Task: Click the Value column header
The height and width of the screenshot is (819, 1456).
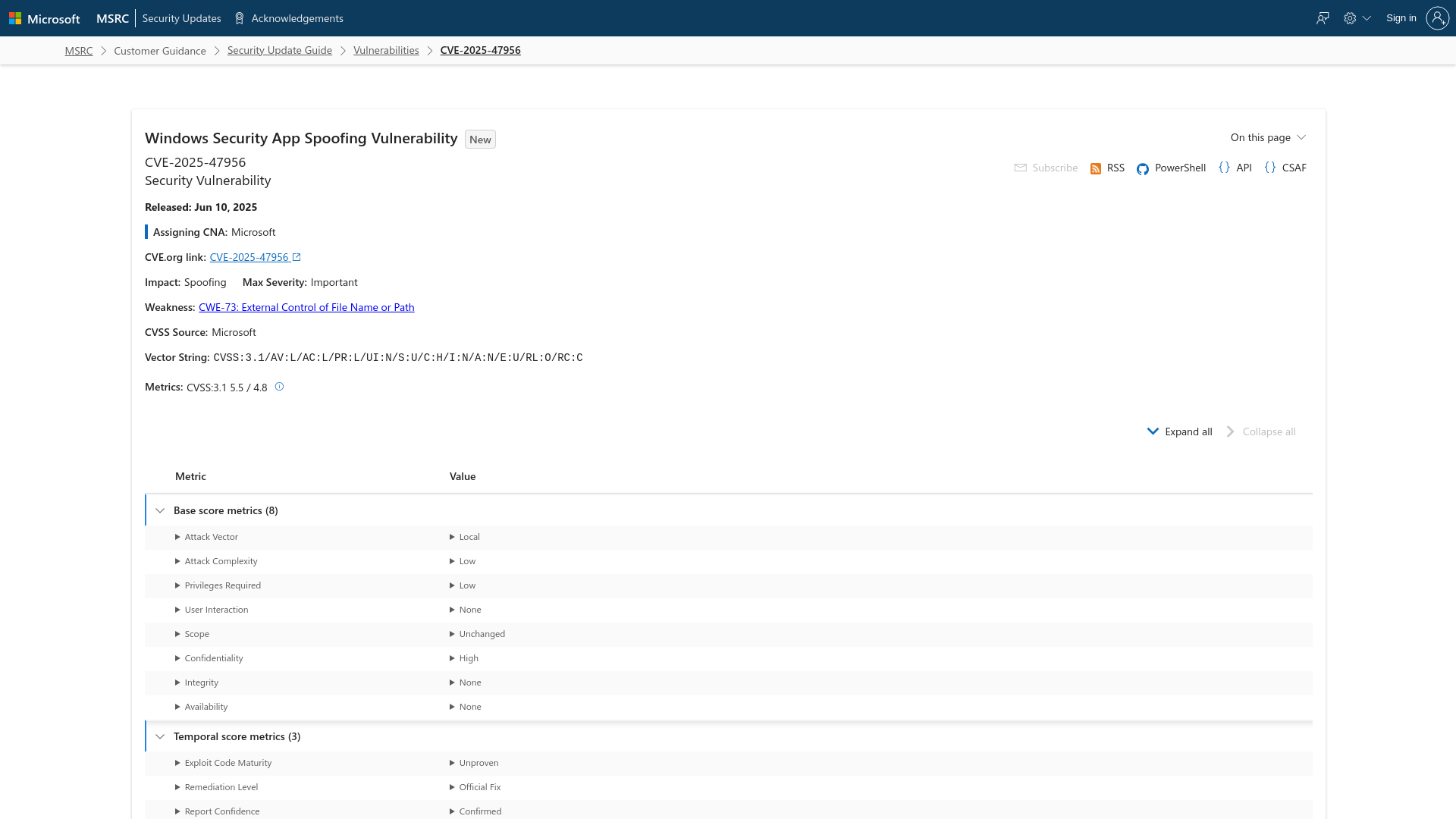Action: (463, 476)
